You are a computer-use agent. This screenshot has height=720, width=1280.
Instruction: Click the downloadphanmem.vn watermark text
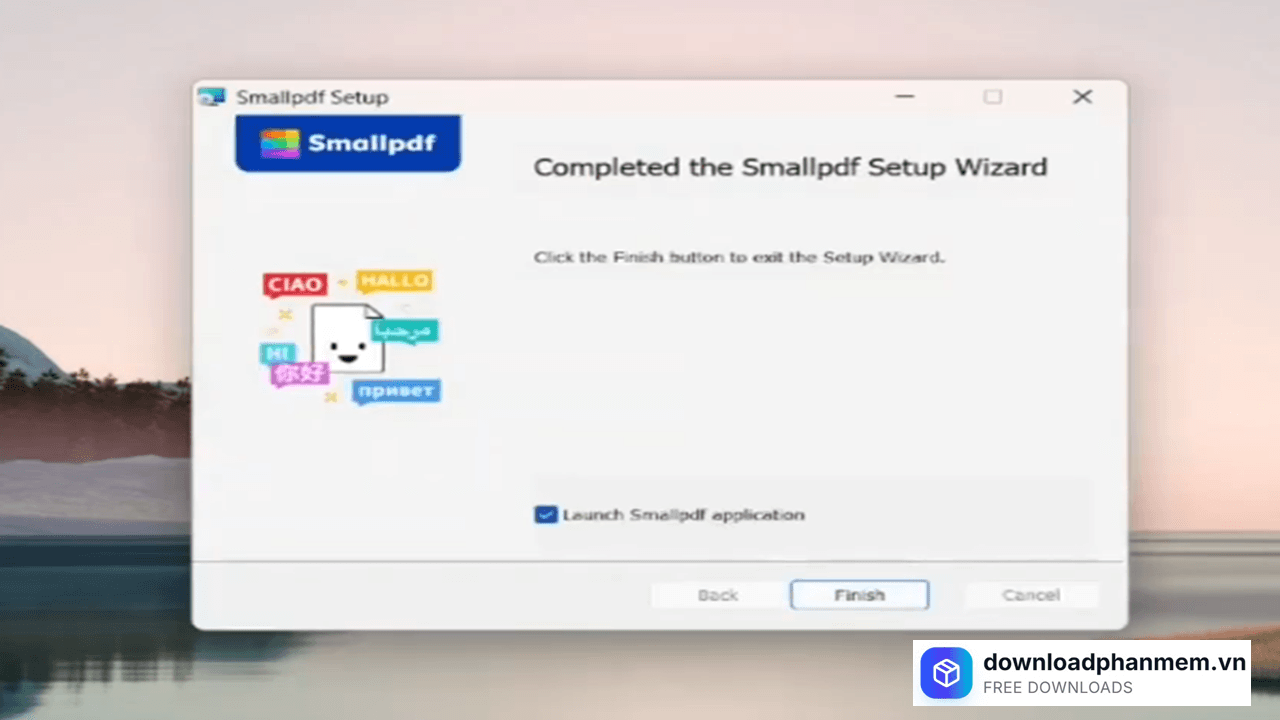1114,662
